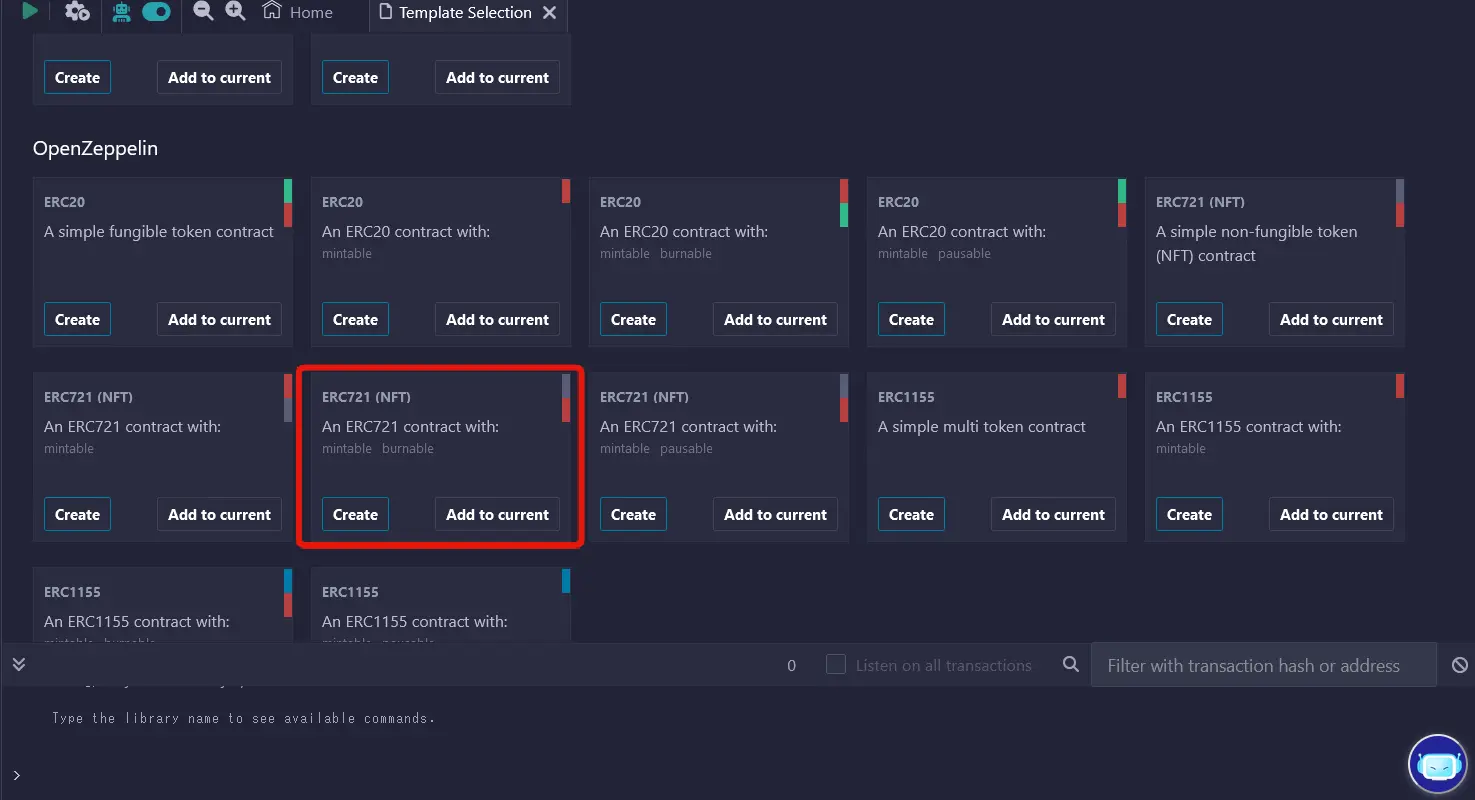1475x800 pixels.
Task: Create the simple fungible token ERC20 contract
Action: (77, 320)
